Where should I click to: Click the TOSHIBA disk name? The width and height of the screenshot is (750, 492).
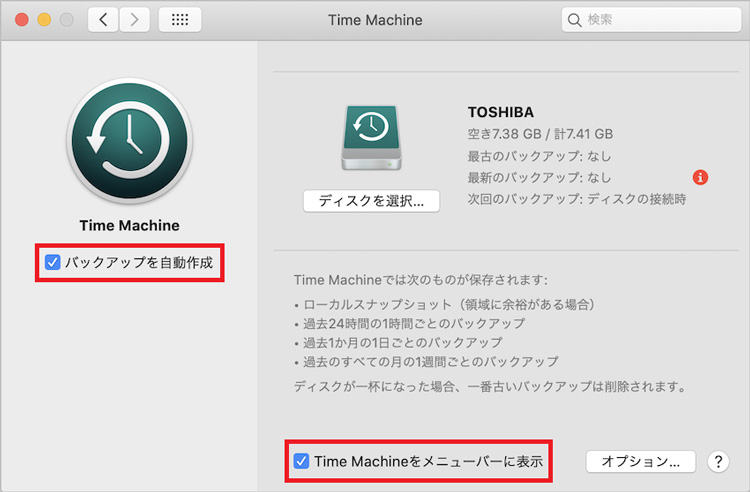coord(501,112)
